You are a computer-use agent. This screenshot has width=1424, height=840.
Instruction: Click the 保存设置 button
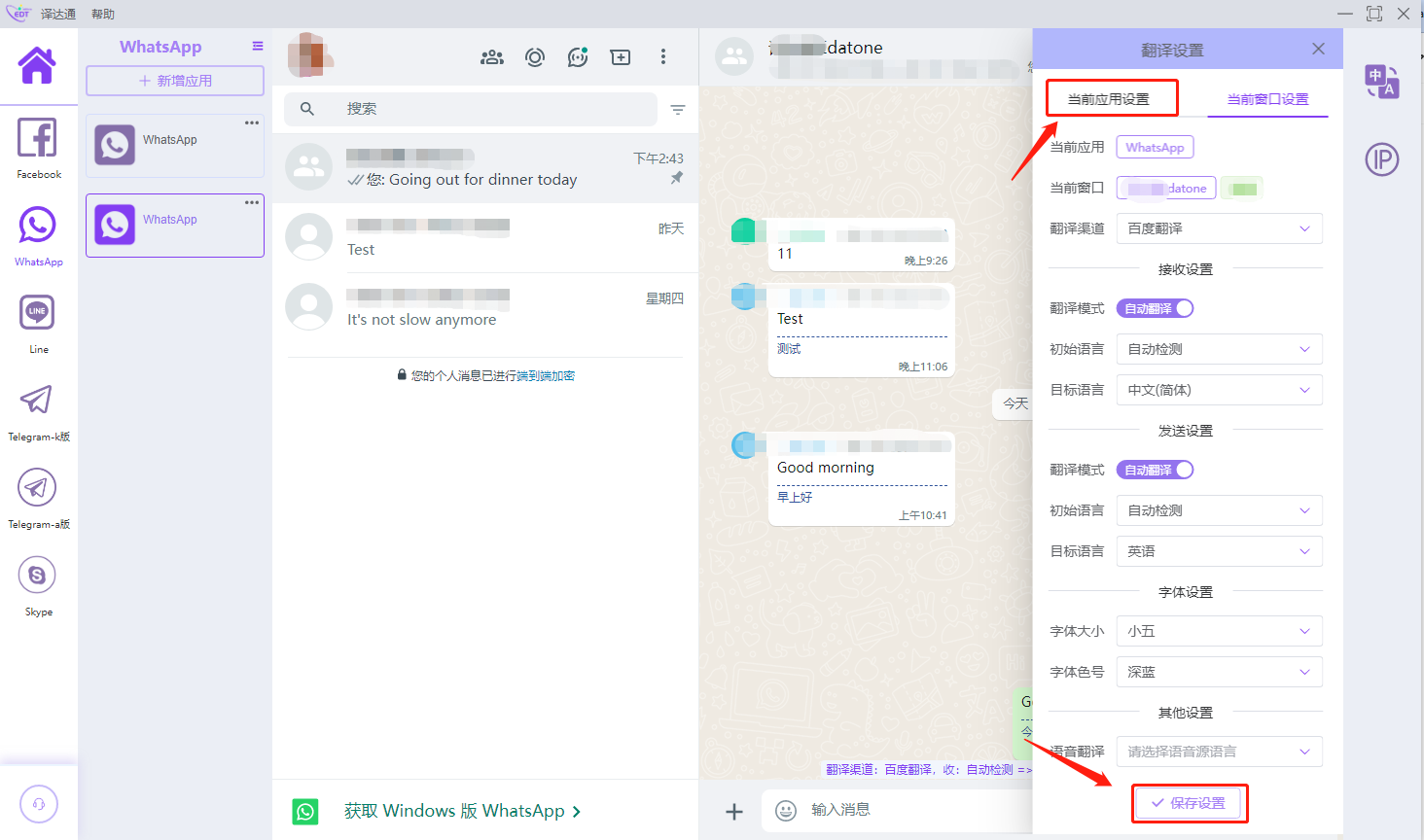pyautogui.click(x=1189, y=803)
